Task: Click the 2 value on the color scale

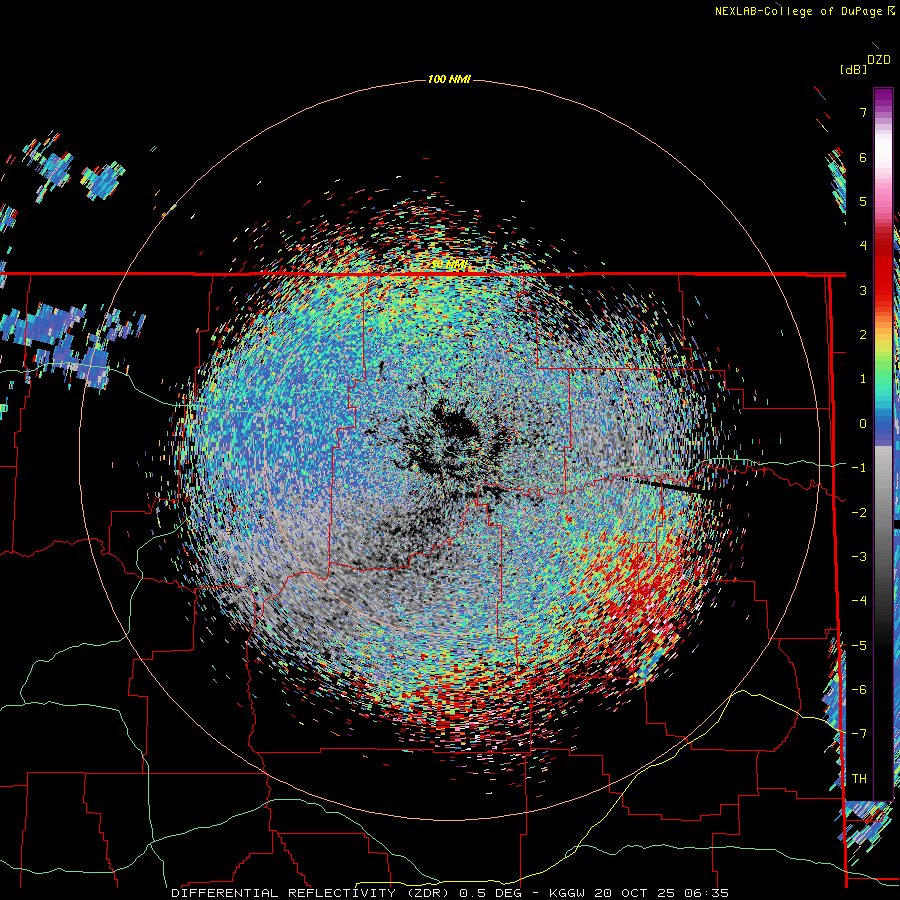Action: click(863, 335)
